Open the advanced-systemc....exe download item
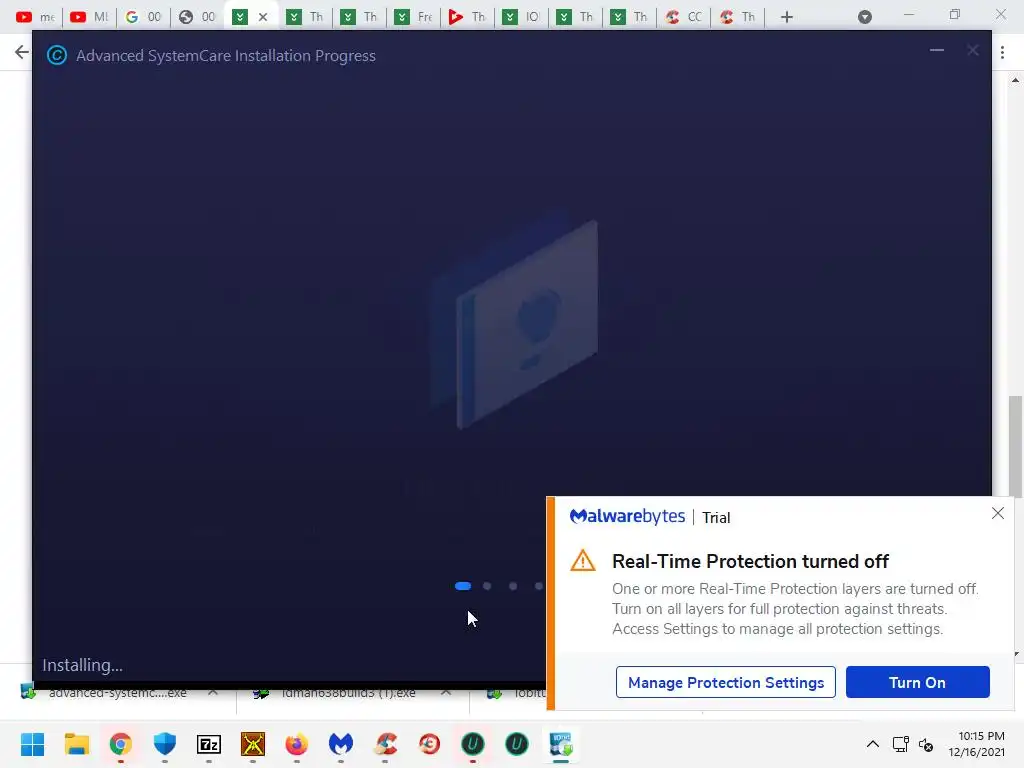This screenshot has width=1024, height=768. 104,693
